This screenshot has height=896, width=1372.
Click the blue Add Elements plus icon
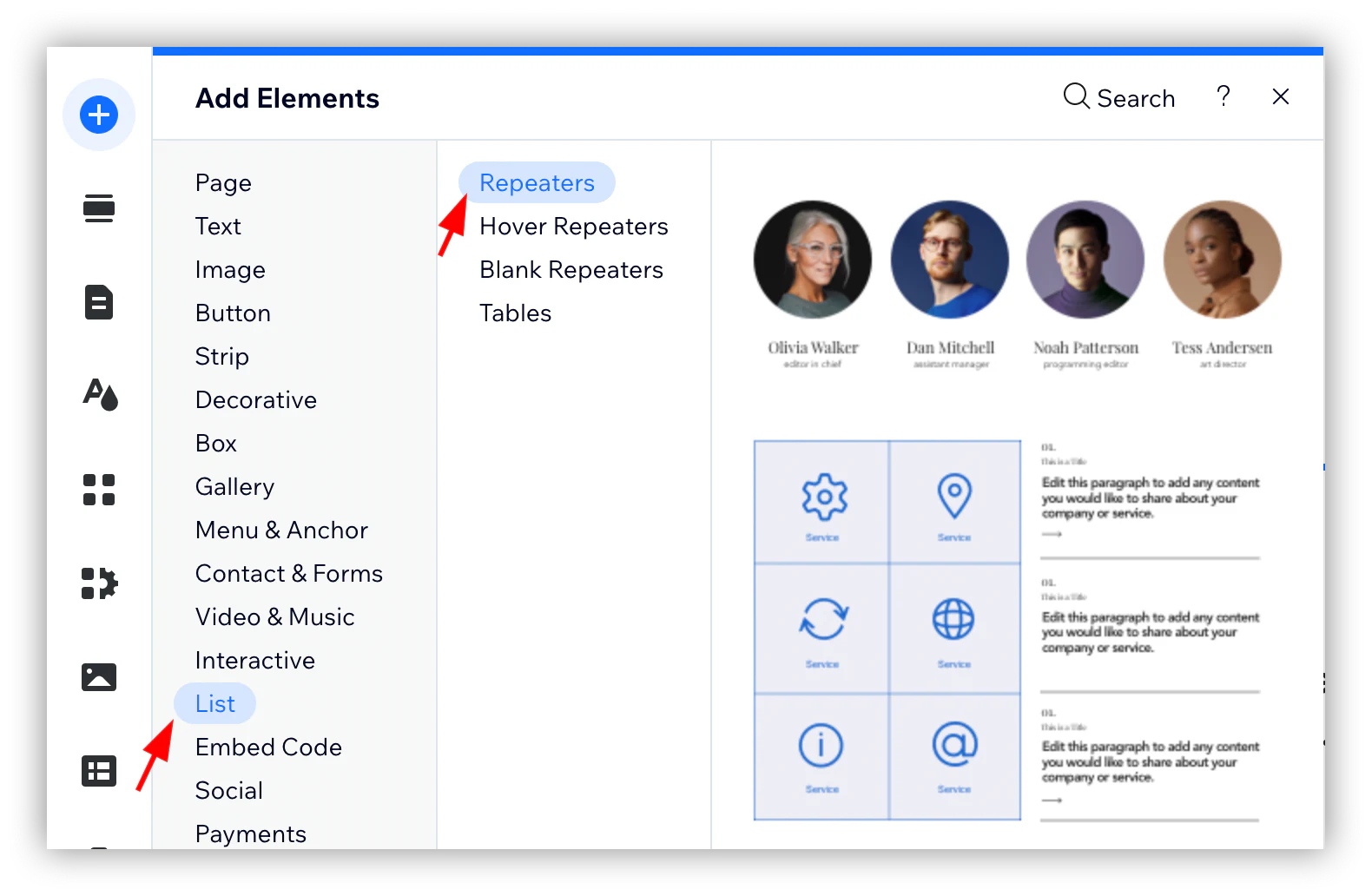[99, 115]
